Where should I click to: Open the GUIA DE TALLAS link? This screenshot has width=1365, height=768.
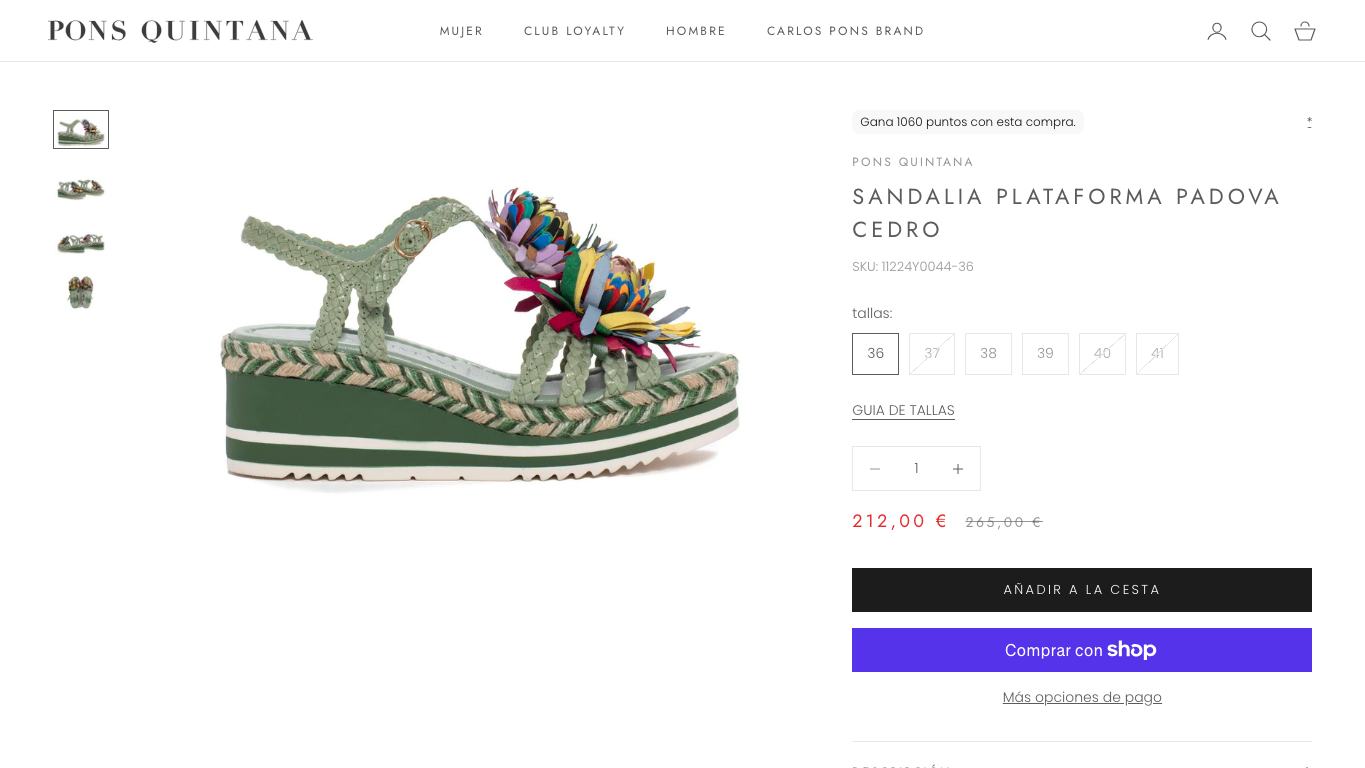point(903,410)
